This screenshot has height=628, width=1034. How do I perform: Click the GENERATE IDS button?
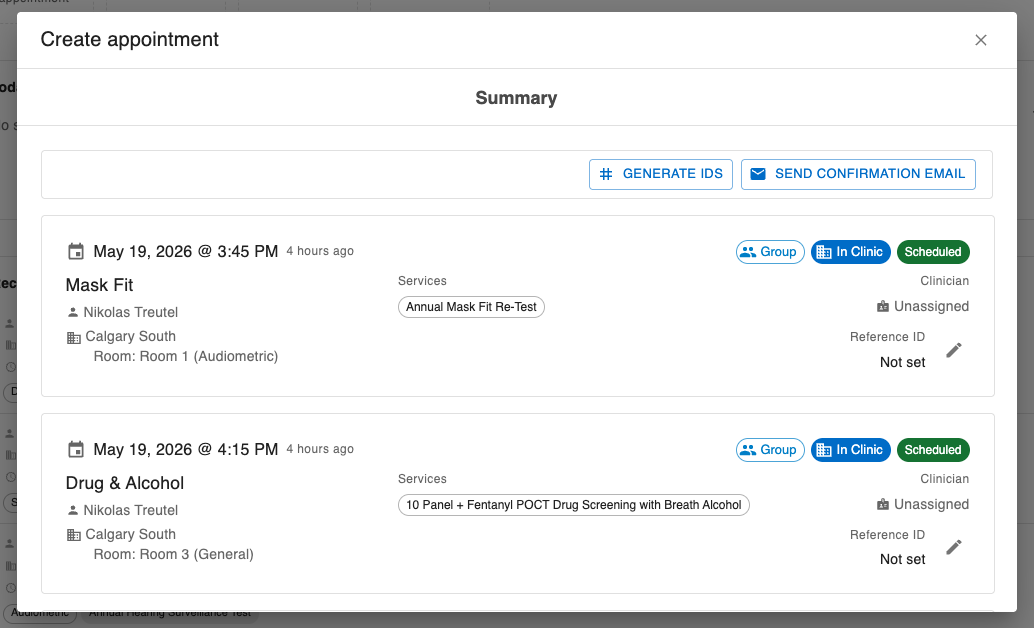661,174
